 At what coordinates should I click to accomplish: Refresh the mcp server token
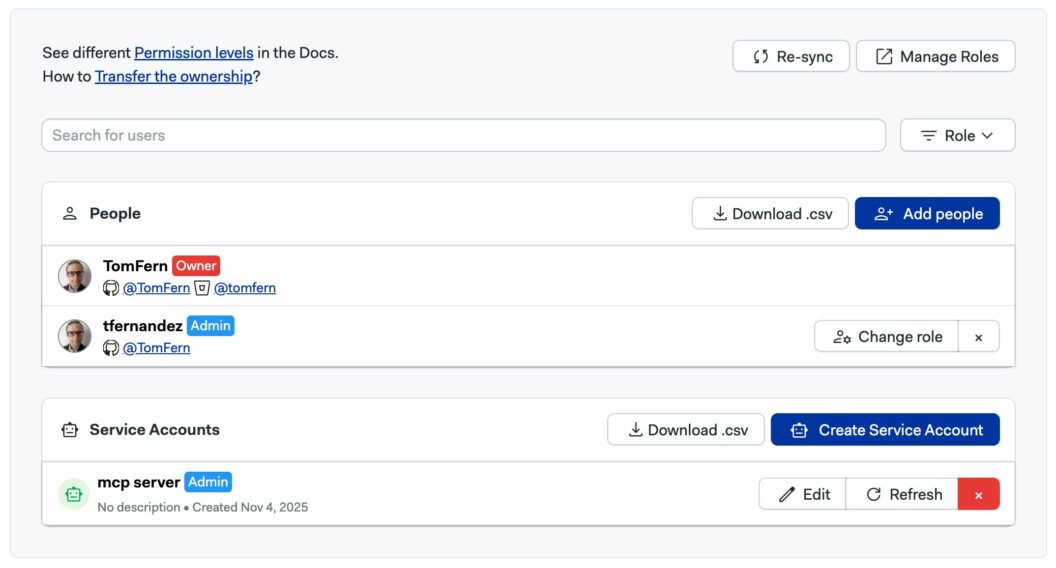(x=903, y=494)
